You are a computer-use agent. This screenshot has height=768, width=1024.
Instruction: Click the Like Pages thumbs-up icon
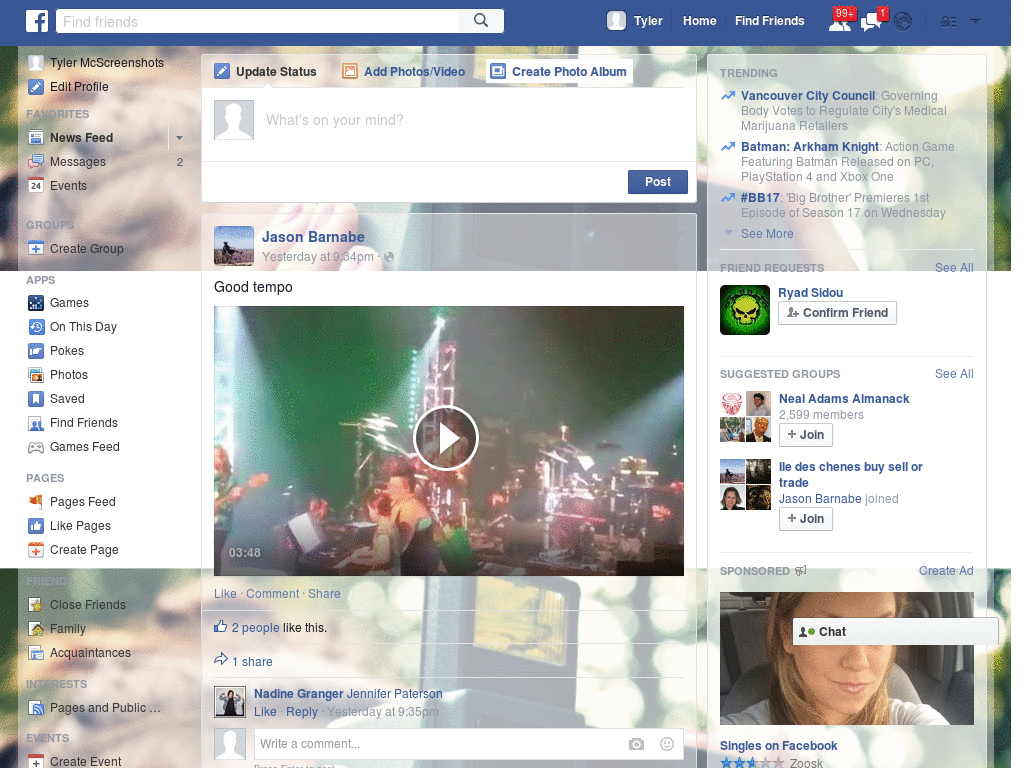(36, 526)
